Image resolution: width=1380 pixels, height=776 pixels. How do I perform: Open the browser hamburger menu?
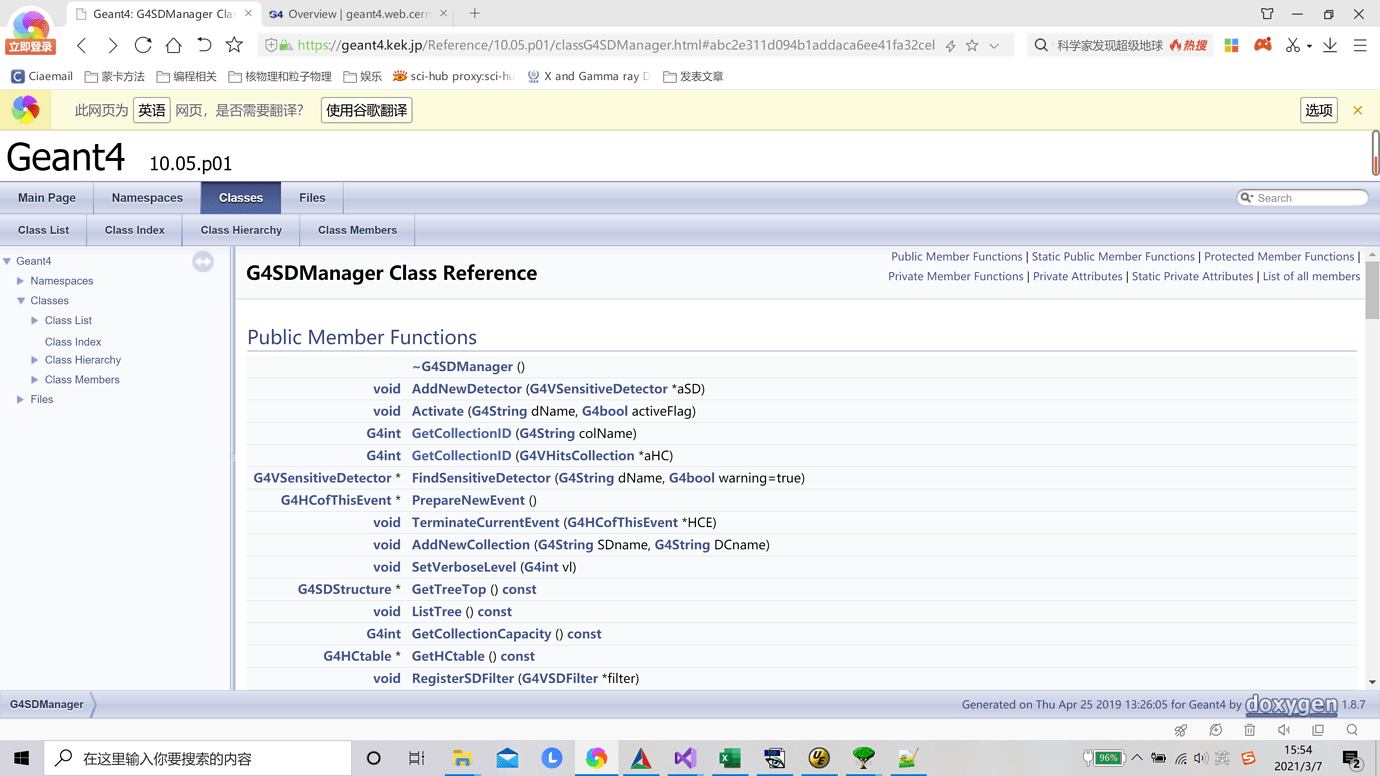[x=1360, y=45]
